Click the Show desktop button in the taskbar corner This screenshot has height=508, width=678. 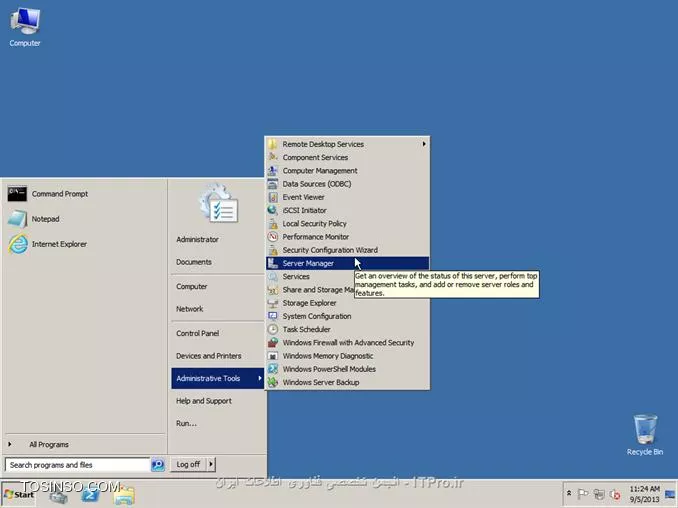click(670, 494)
